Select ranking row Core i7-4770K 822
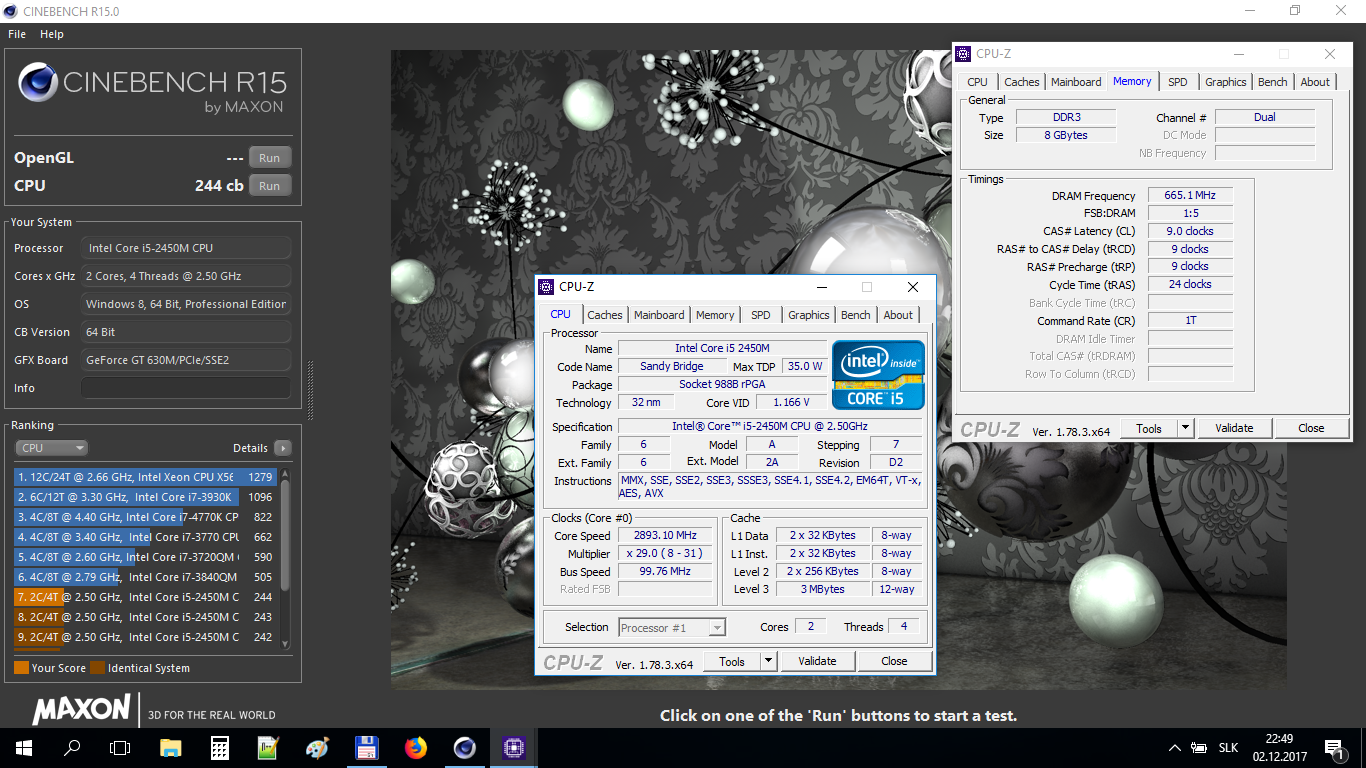The image size is (1366, 768). pyautogui.click(x=145, y=517)
